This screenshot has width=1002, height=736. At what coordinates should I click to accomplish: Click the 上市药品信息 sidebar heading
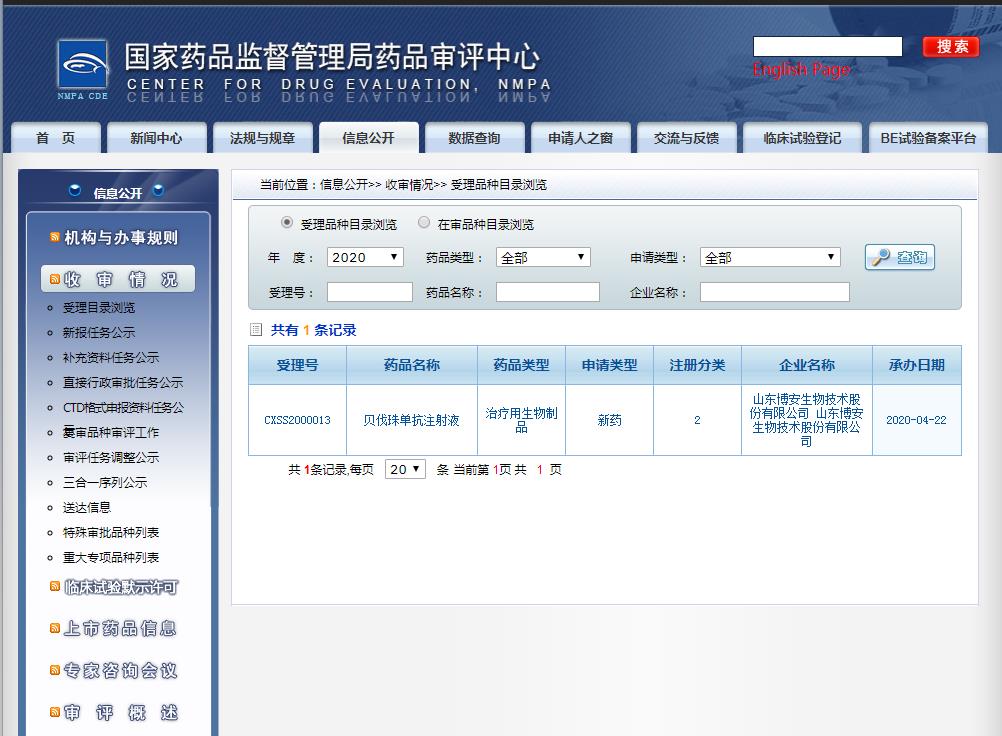click(120, 629)
